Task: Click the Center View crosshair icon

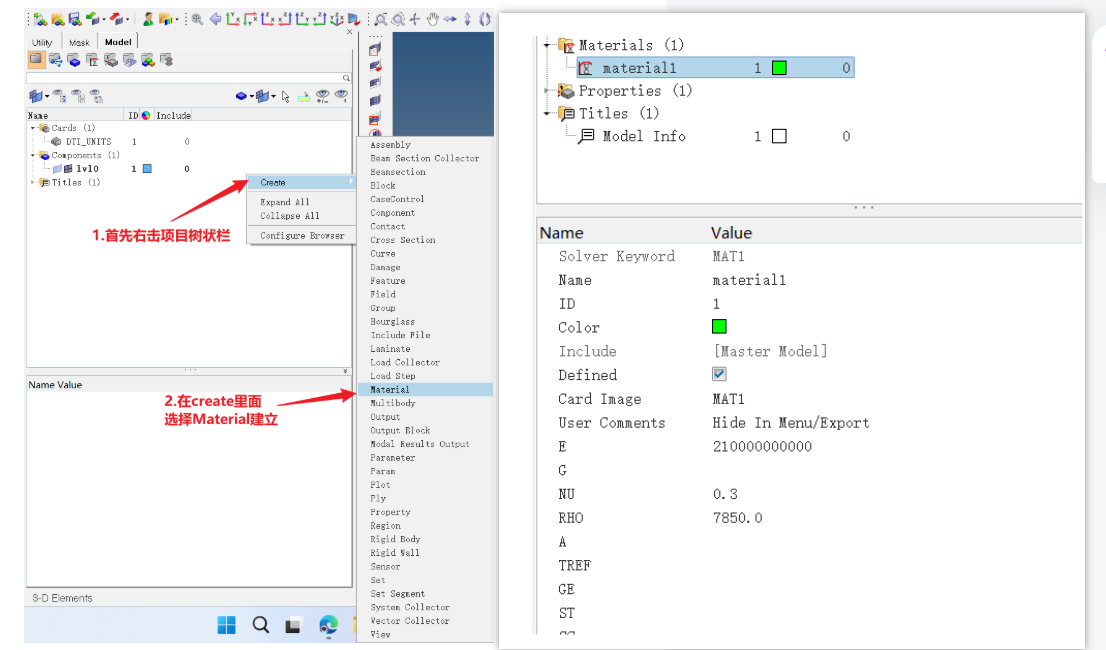Action: [x=415, y=20]
